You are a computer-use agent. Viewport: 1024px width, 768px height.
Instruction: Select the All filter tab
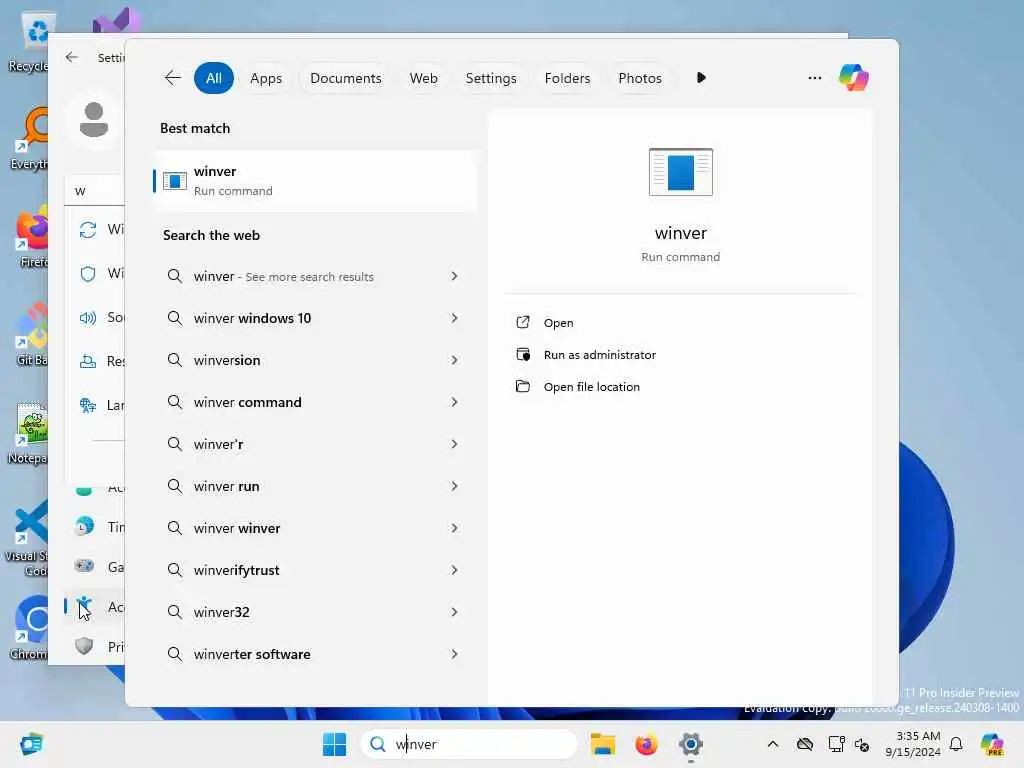click(214, 78)
